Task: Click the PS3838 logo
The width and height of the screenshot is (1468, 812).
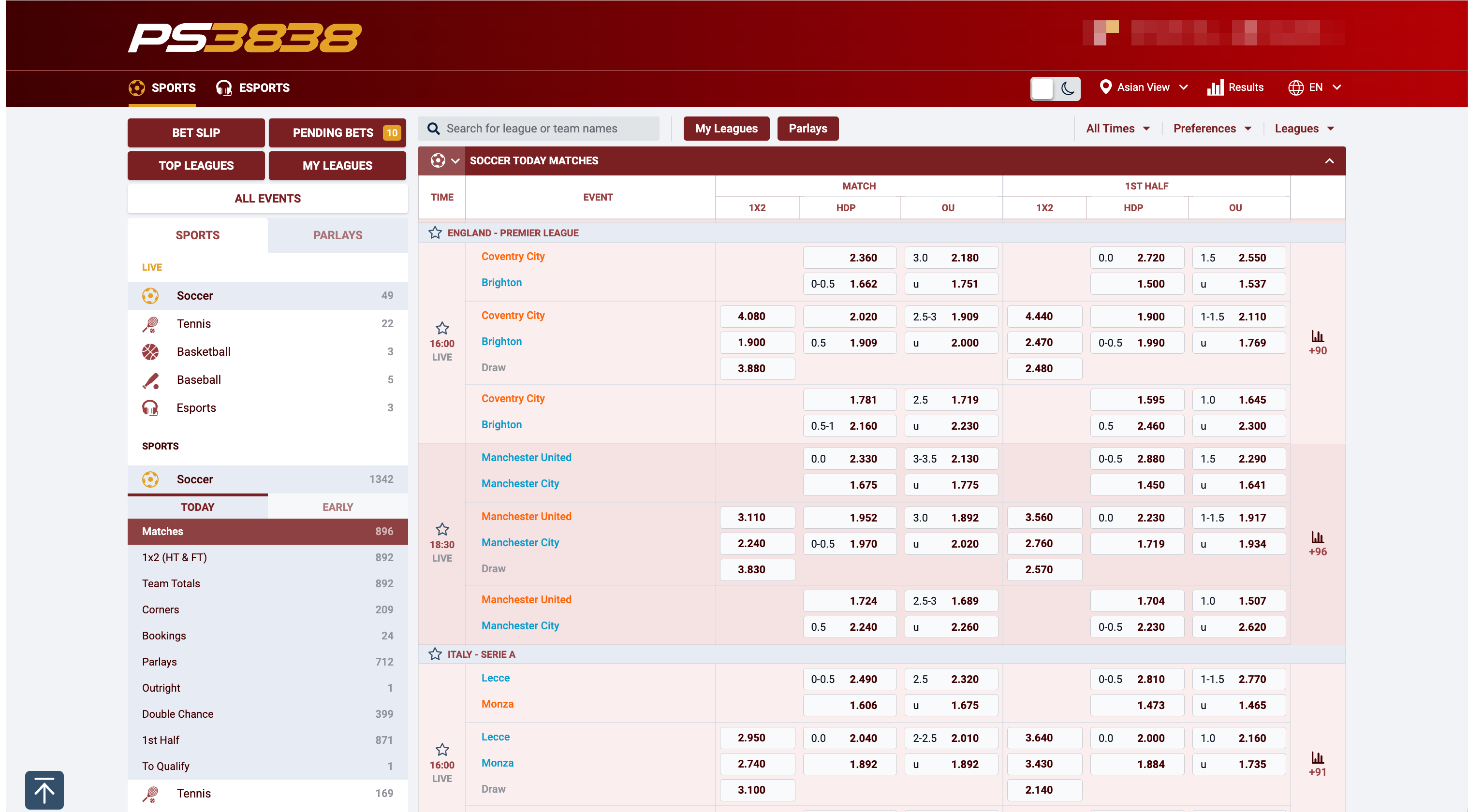Action: pyautogui.click(x=245, y=38)
